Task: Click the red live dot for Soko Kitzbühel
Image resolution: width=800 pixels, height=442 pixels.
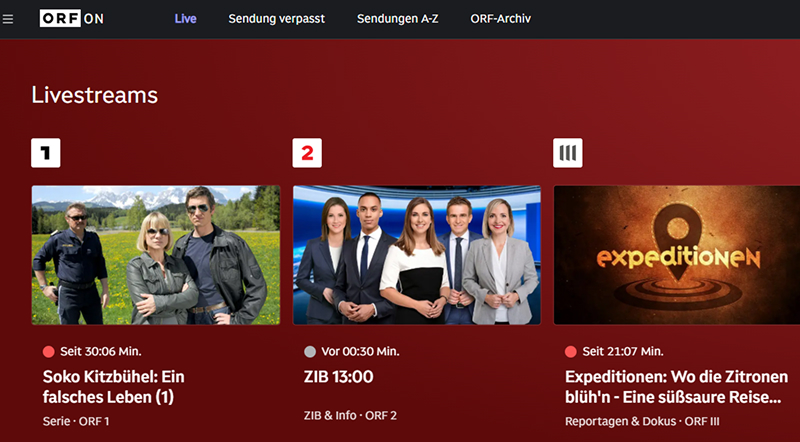Action: pyautogui.click(x=48, y=352)
